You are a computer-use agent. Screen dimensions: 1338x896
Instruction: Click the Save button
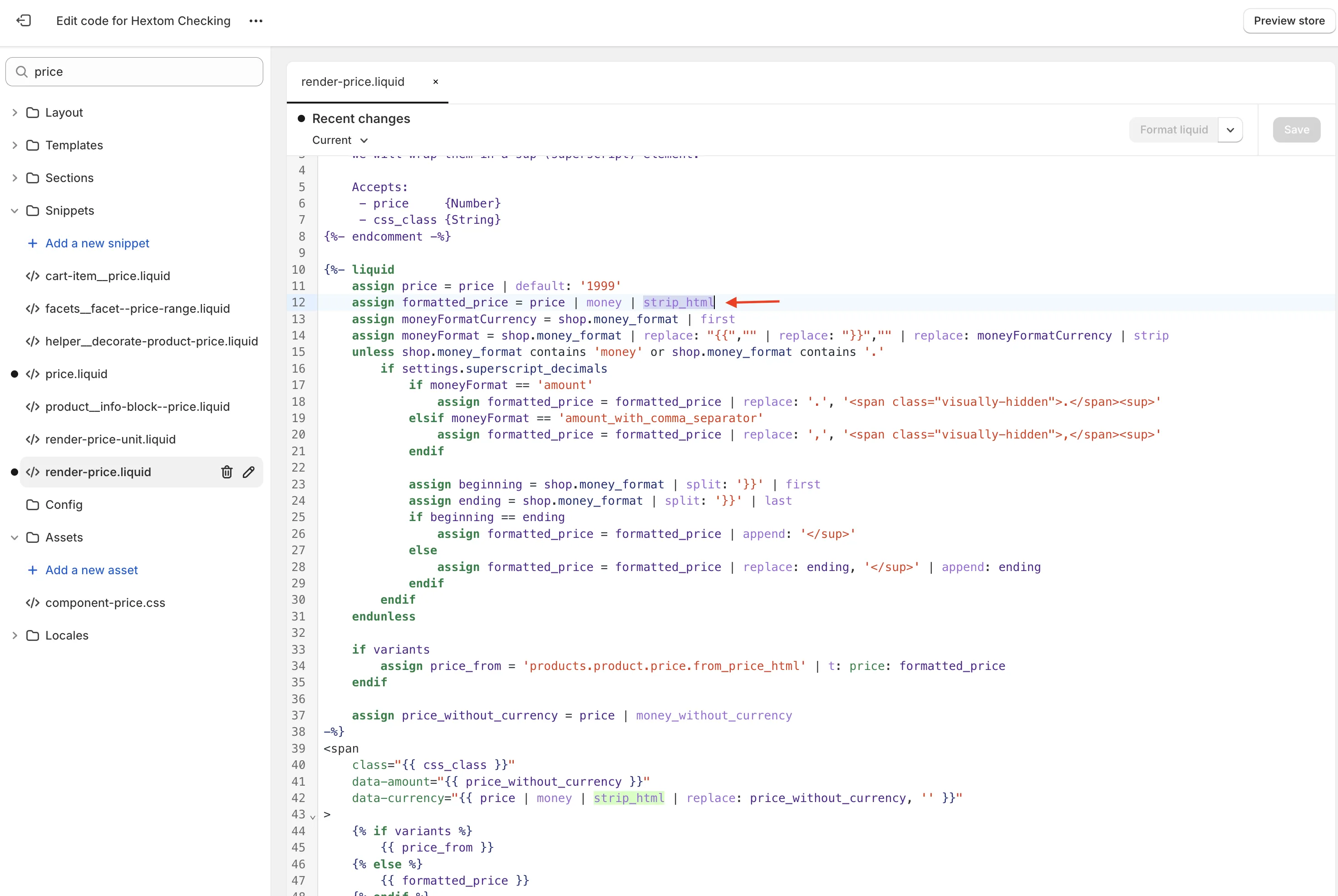[x=1296, y=130]
